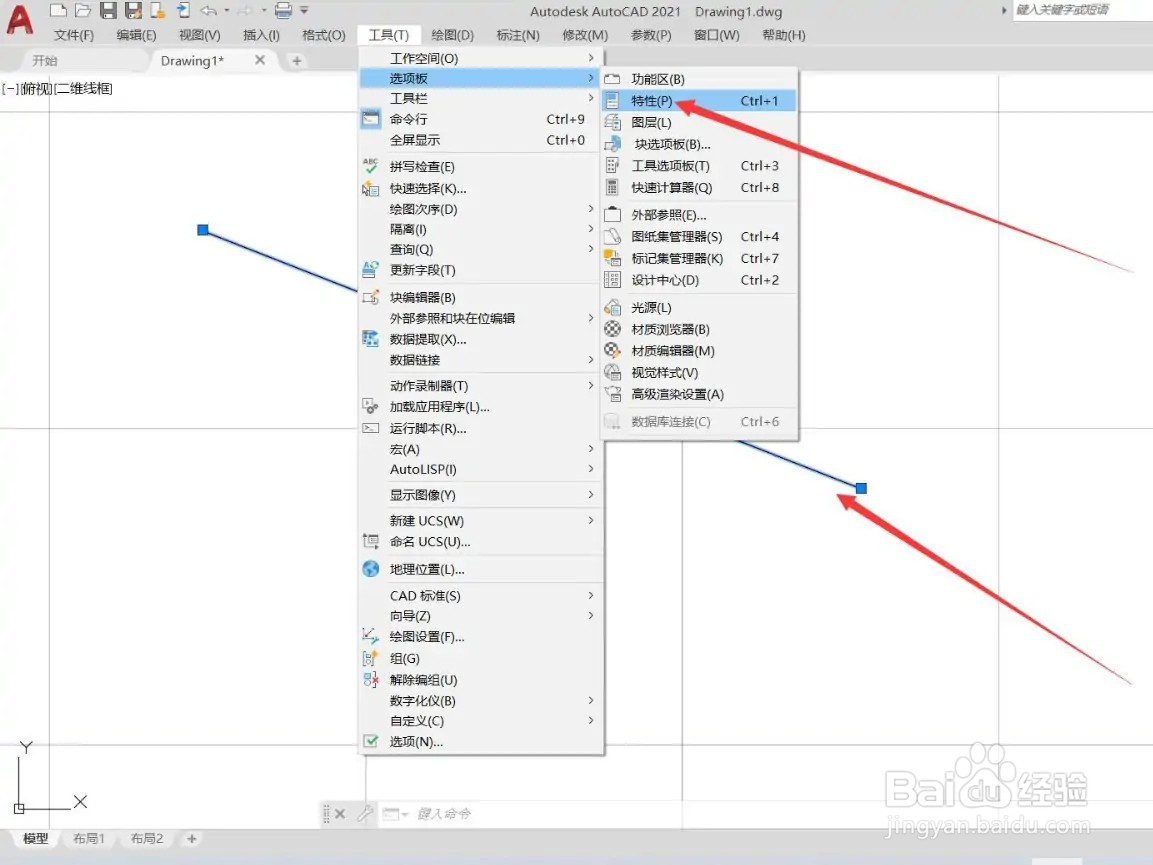Open the 参数(P) menu

(651, 35)
